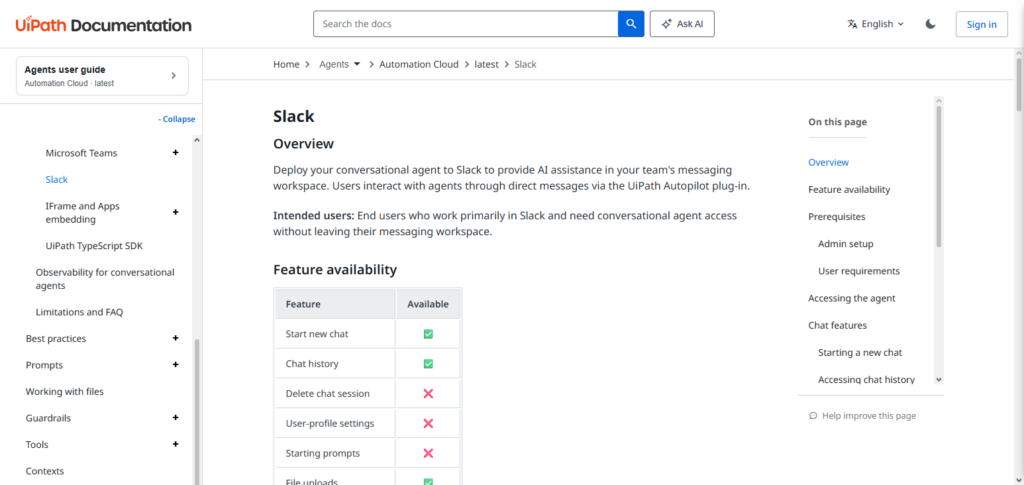
Task: Jump to Prerequisites section link
Action: point(837,217)
